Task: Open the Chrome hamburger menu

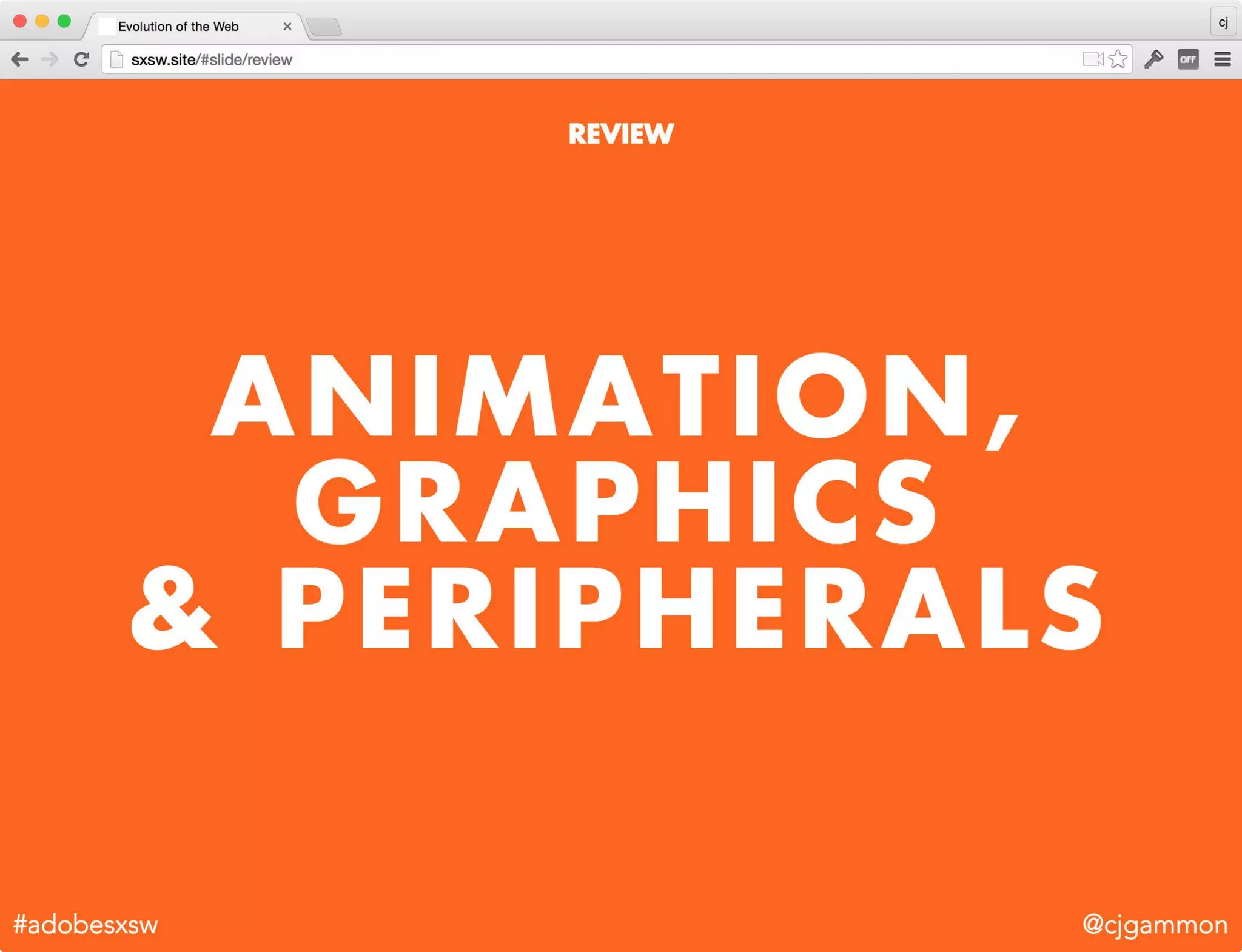Action: coord(1223,59)
